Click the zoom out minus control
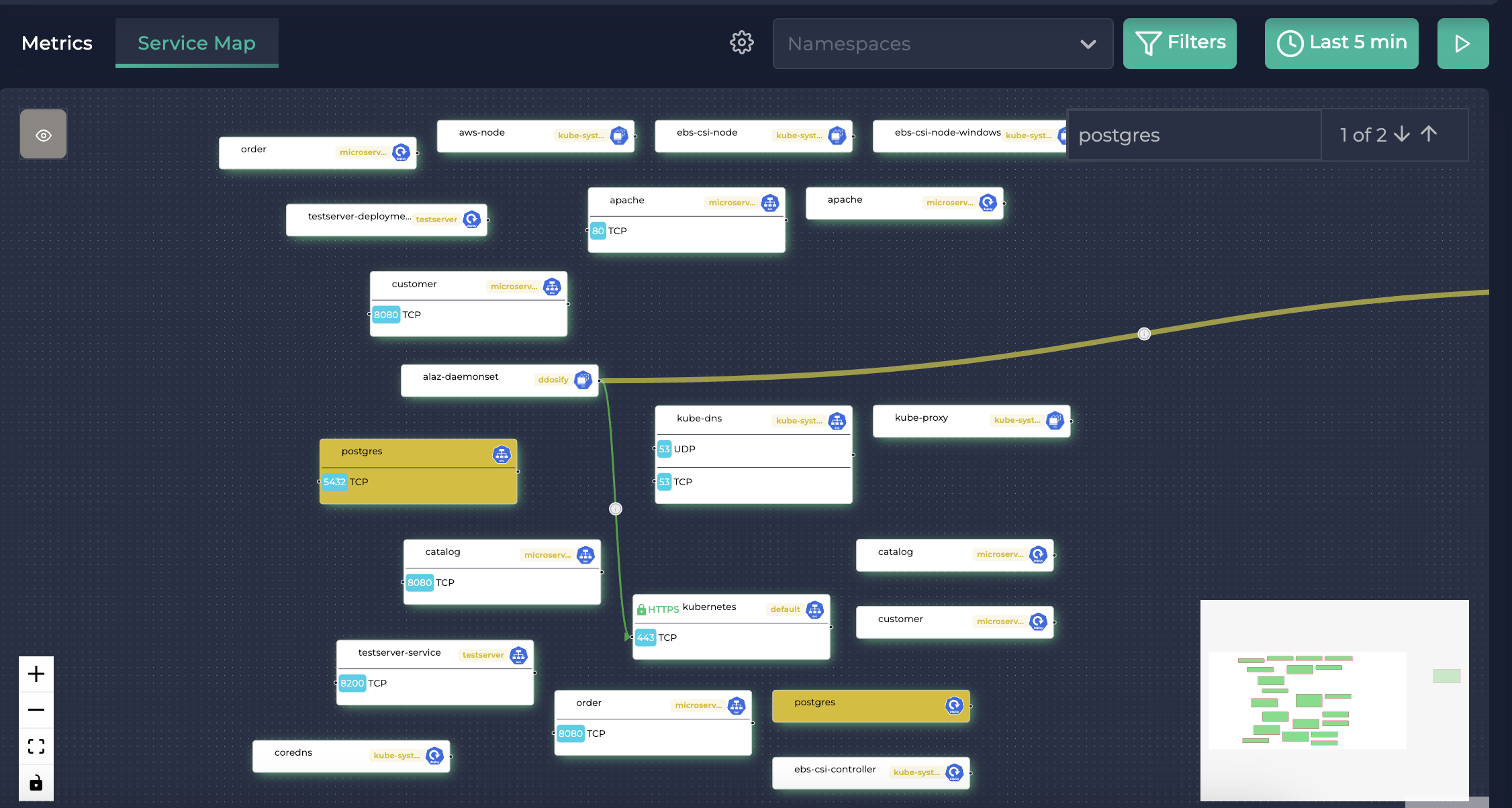The image size is (1512, 808). pos(36,709)
